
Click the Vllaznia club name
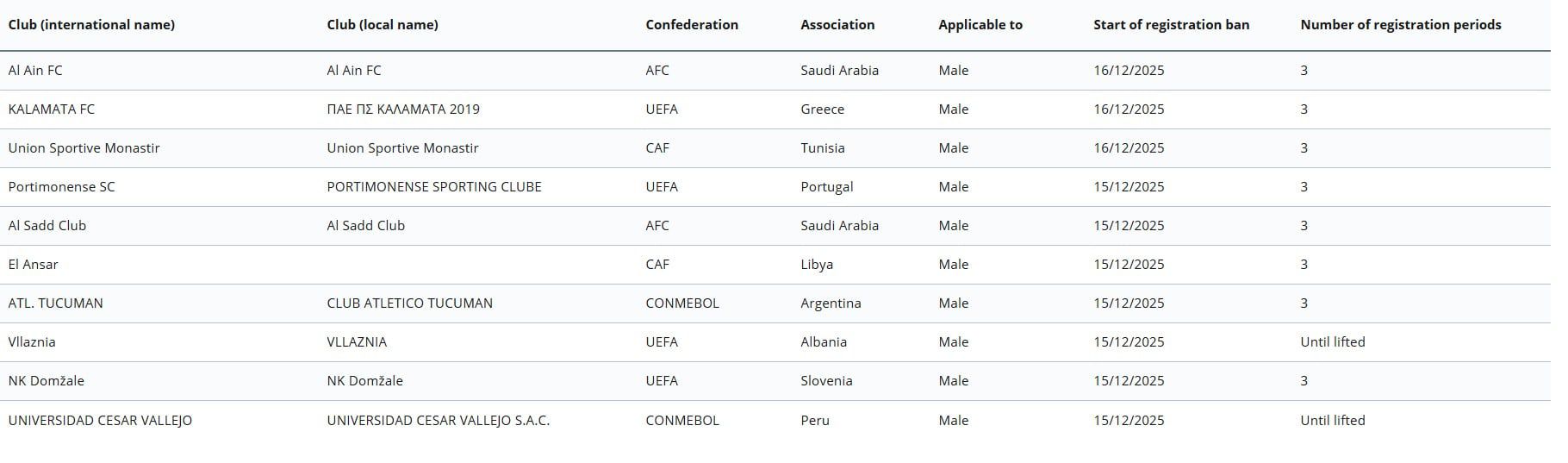click(x=32, y=342)
